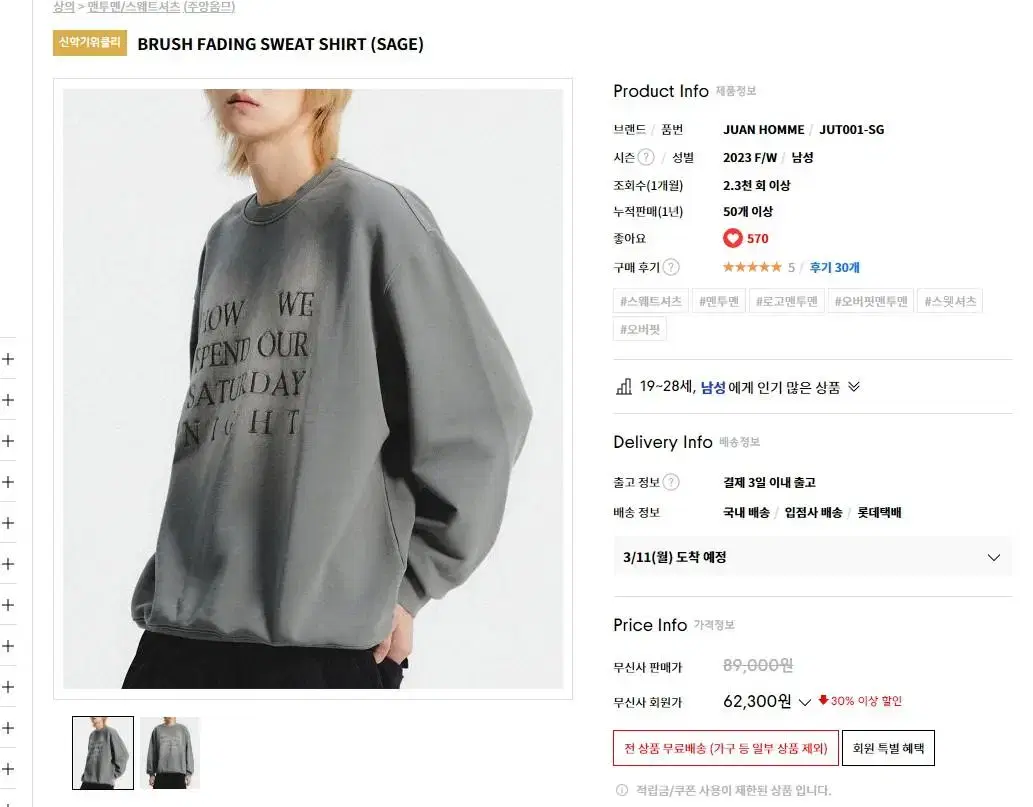Open purchase review help question icon

tap(671, 267)
